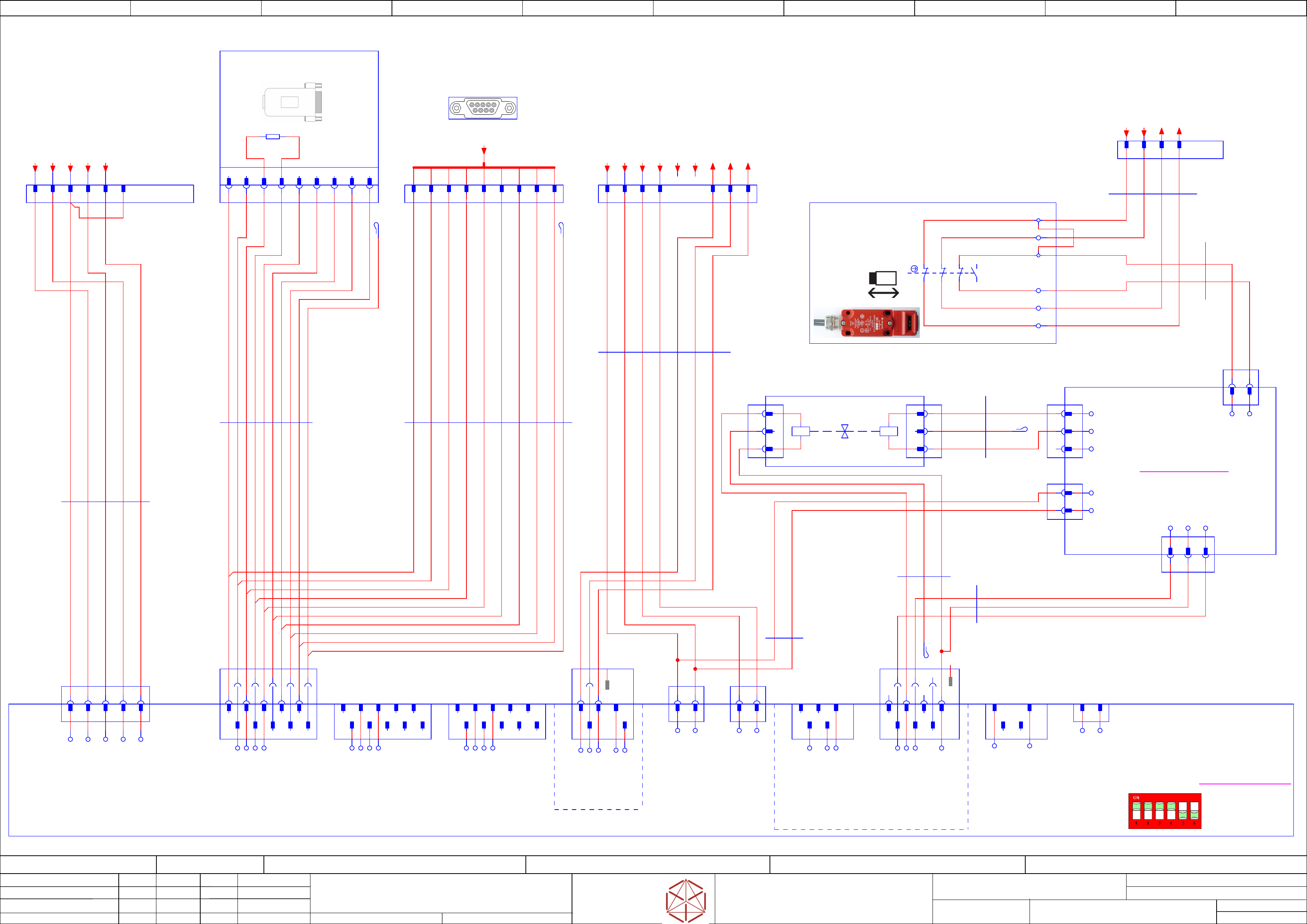1307x924 pixels.
Task: Click the resistor symbol in the adapter box
Action: coord(273,137)
